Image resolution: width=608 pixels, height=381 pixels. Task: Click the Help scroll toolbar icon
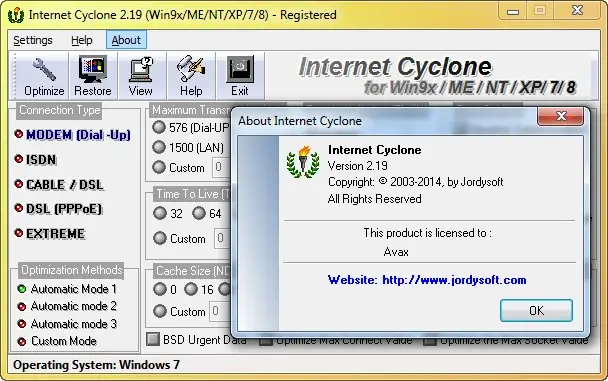[191, 76]
